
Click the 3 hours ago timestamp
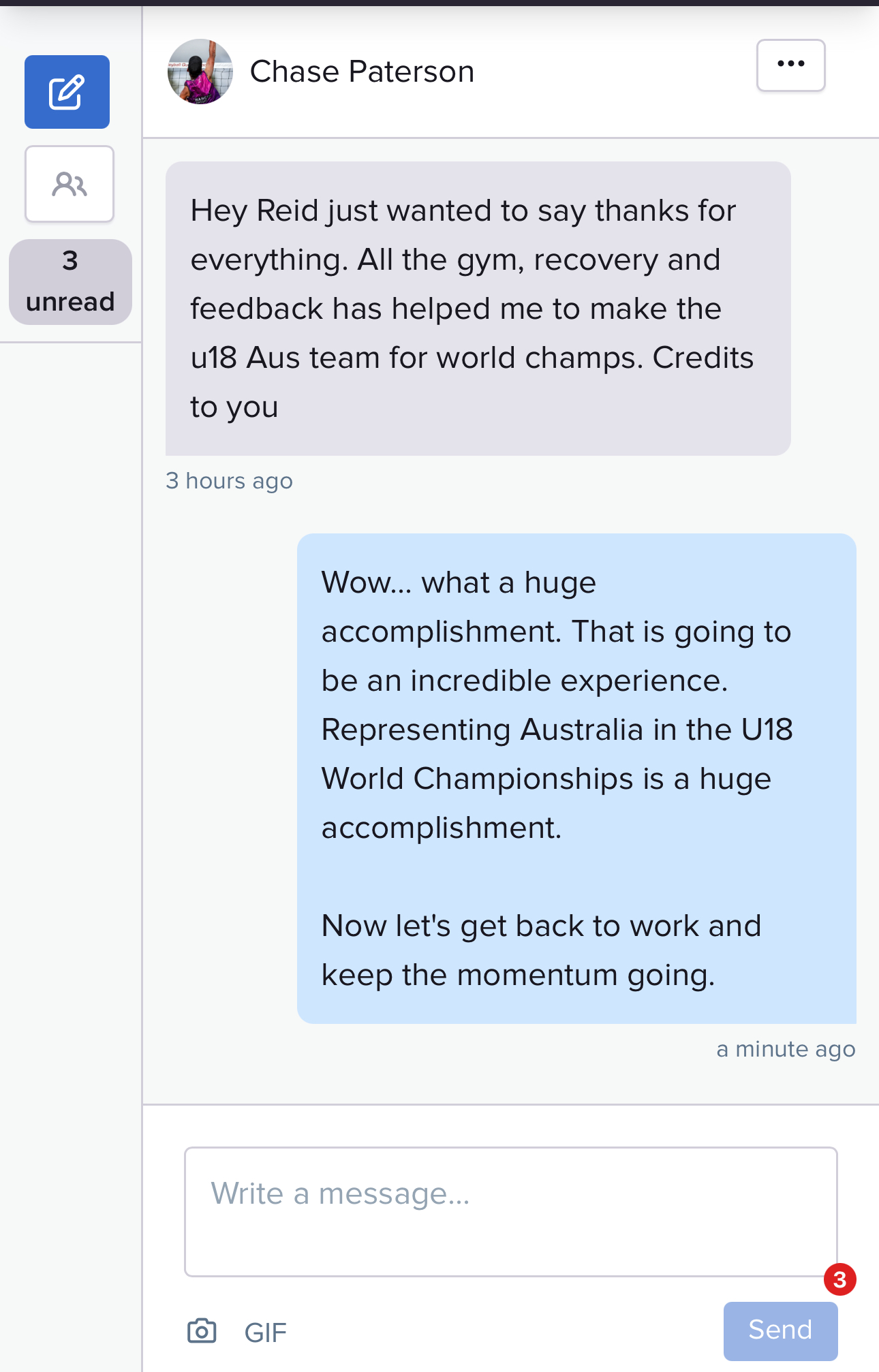click(x=229, y=481)
